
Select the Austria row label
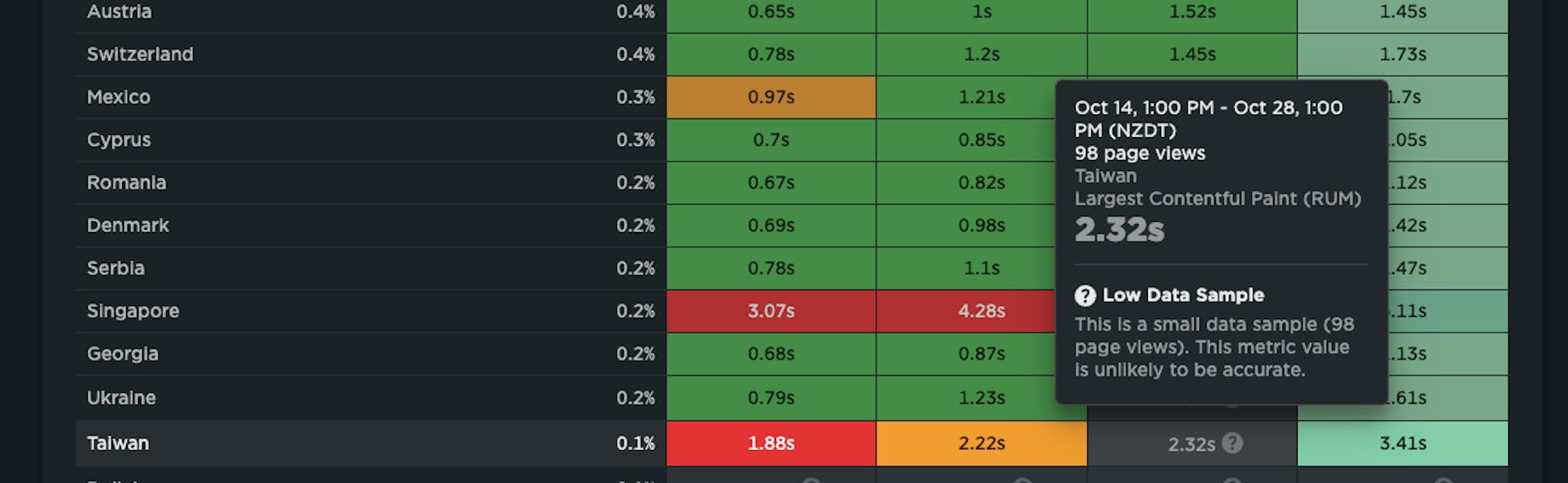pyautogui.click(x=119, y=12)
